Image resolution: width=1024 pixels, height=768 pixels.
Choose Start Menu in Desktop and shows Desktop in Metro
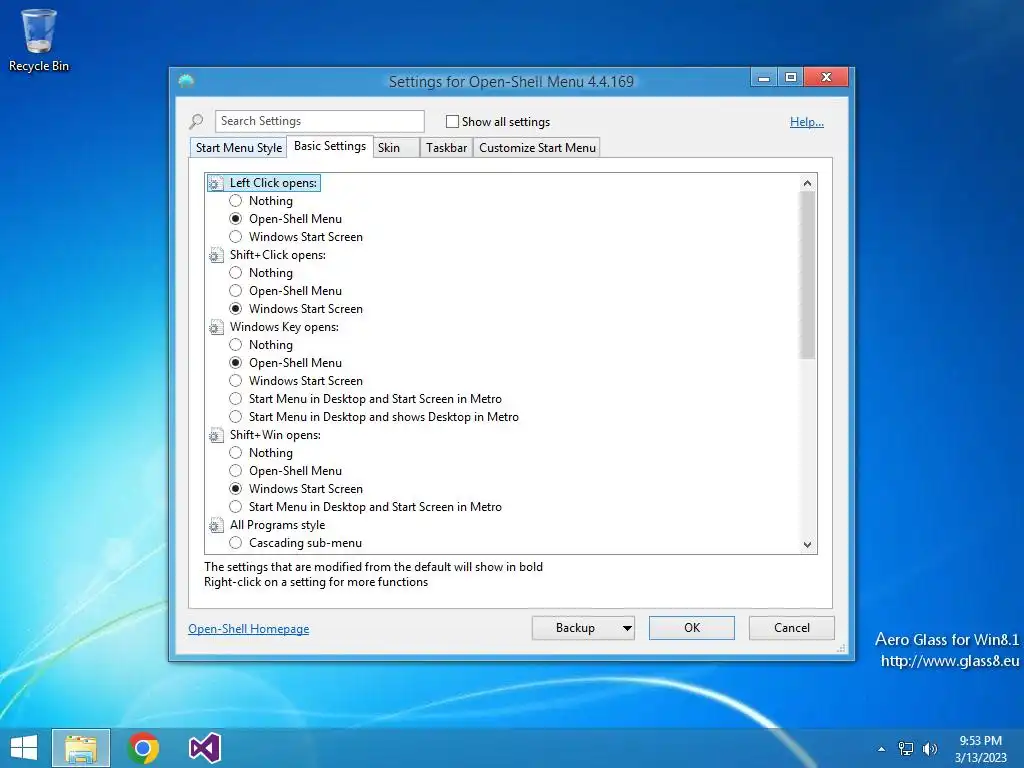tap(236, 417)
